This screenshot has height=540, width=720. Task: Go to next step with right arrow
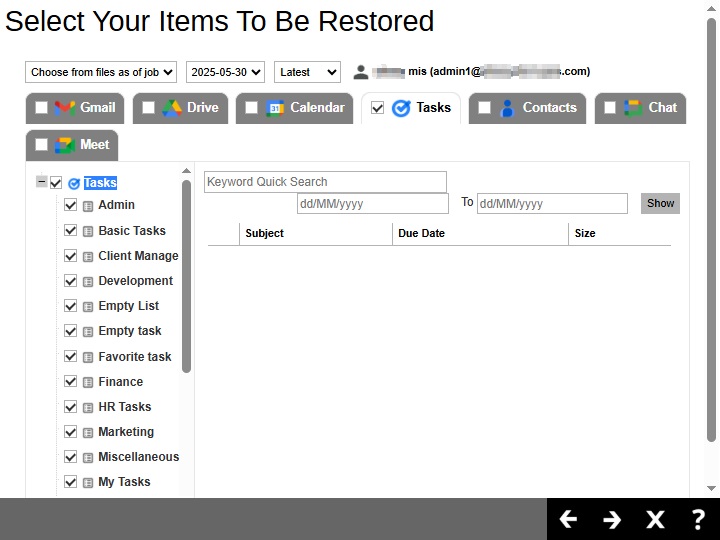pyautogui.click(x=612, y=519)
